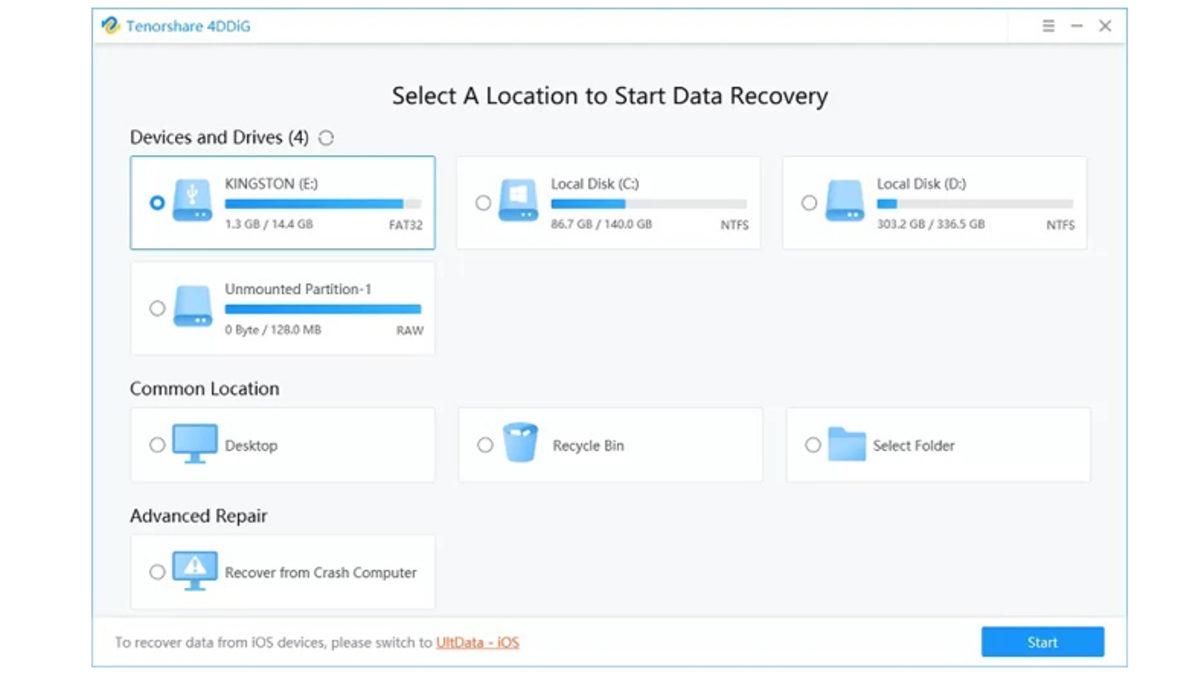The height and width of the screenshot is (675, 1200).
Task: Click the Select Folder icon
Action: (x=846, y=445)
